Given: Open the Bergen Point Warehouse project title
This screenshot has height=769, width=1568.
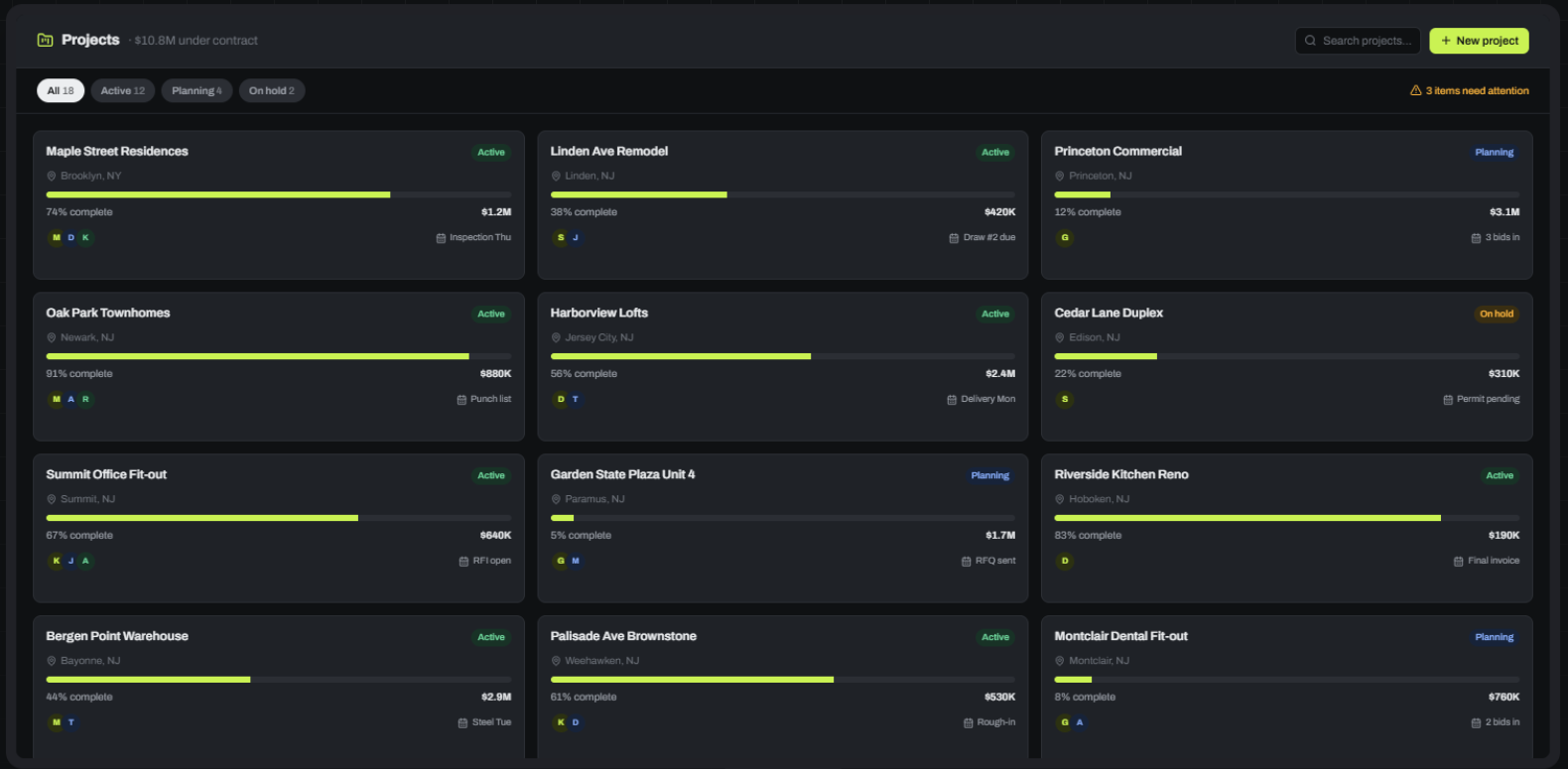Looking at the screenshot, I should (117, 637).
